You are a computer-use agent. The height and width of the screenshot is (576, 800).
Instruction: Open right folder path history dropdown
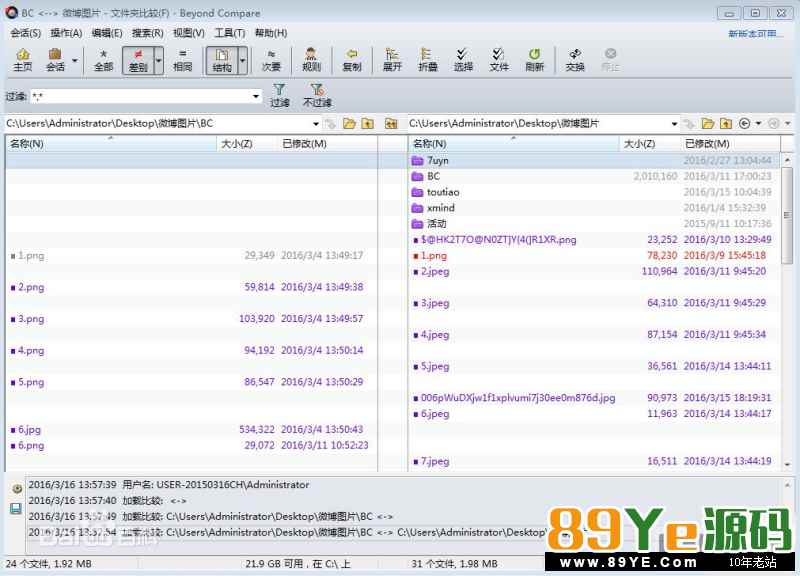point(674,124)
